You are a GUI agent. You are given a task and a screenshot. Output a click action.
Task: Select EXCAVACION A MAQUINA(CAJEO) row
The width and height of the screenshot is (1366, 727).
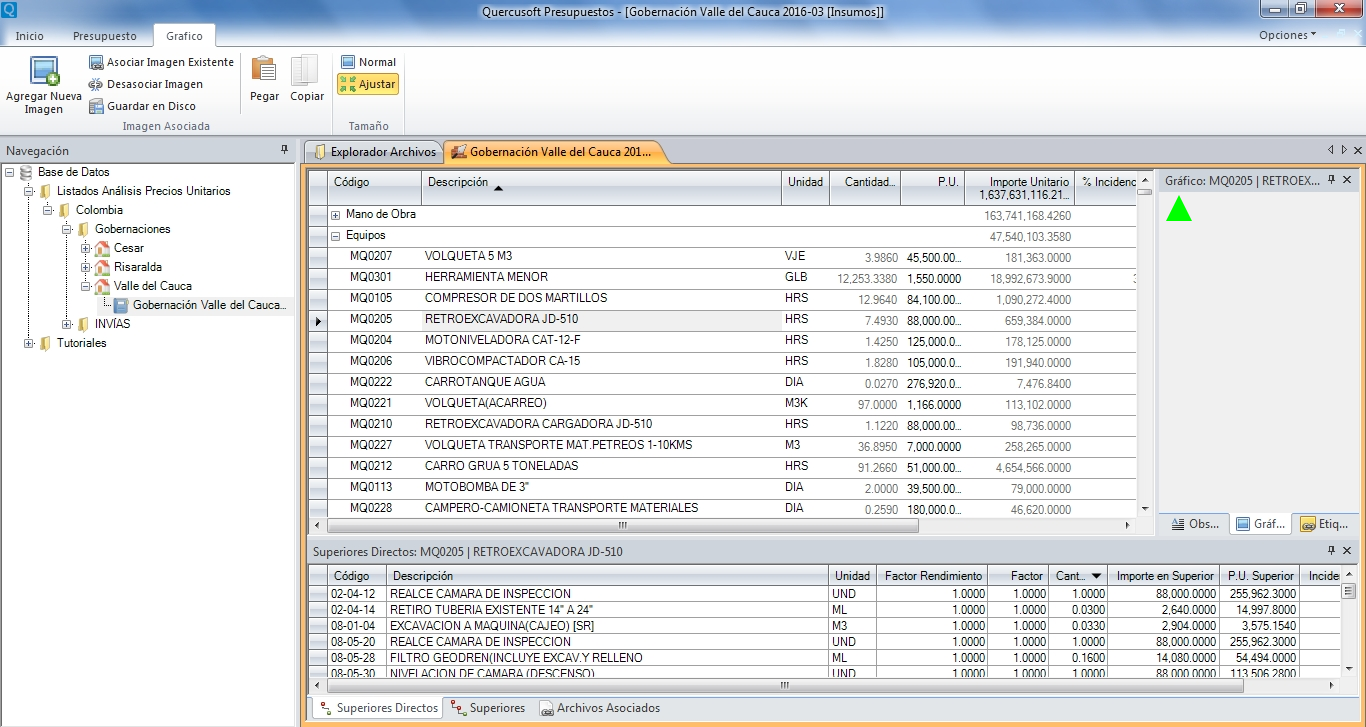[x=824, y=625]
